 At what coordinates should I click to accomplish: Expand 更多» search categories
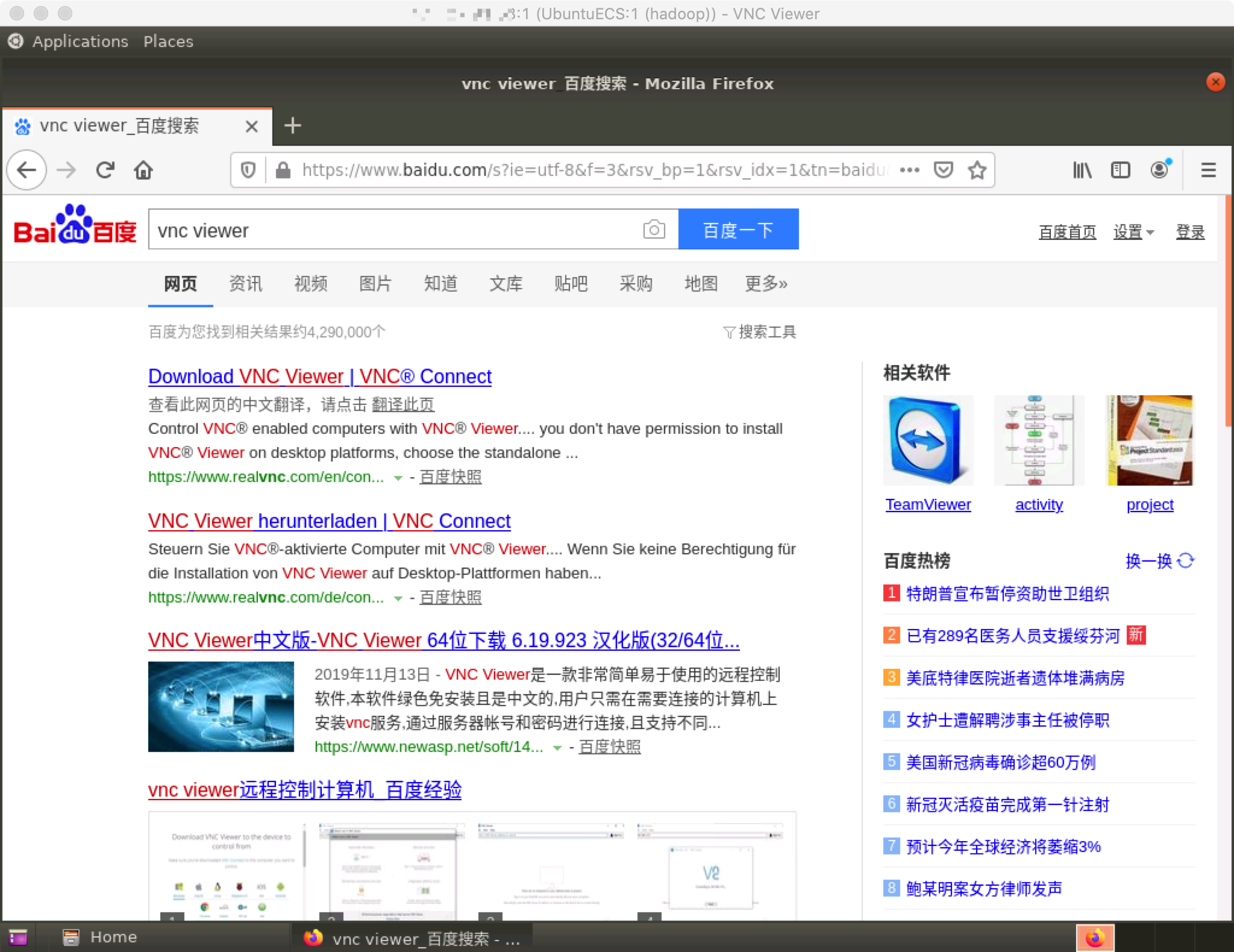point(766,283)
